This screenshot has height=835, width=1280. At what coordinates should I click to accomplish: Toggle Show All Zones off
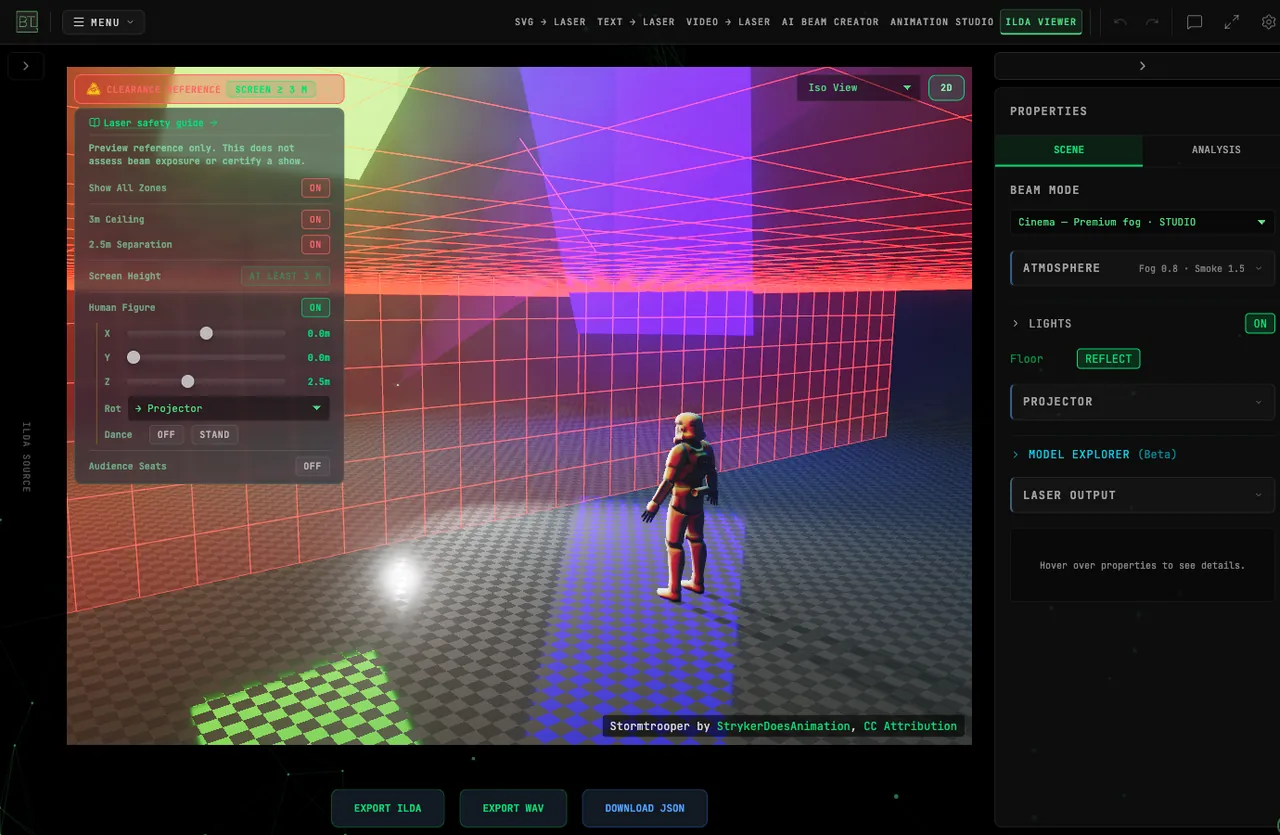click(x=315, y=188)
